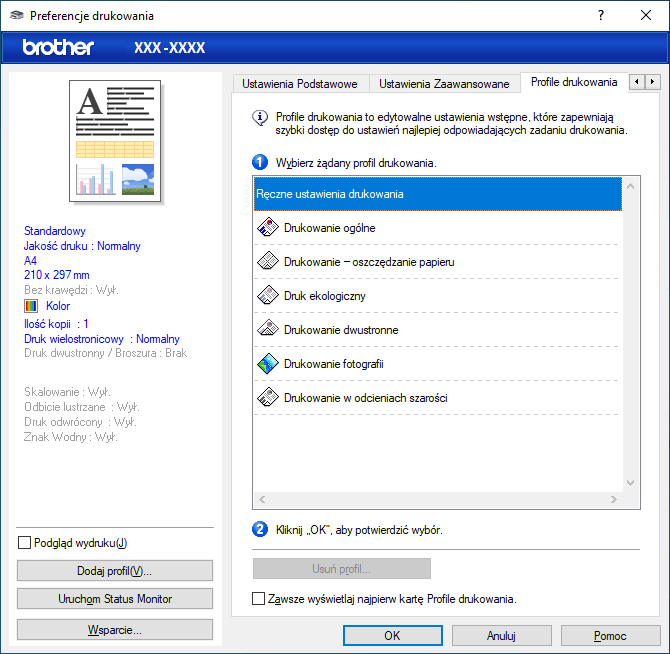The image size is (670, 654).
Task: Click the page preview thumbnail
Action: click(115, 141)
